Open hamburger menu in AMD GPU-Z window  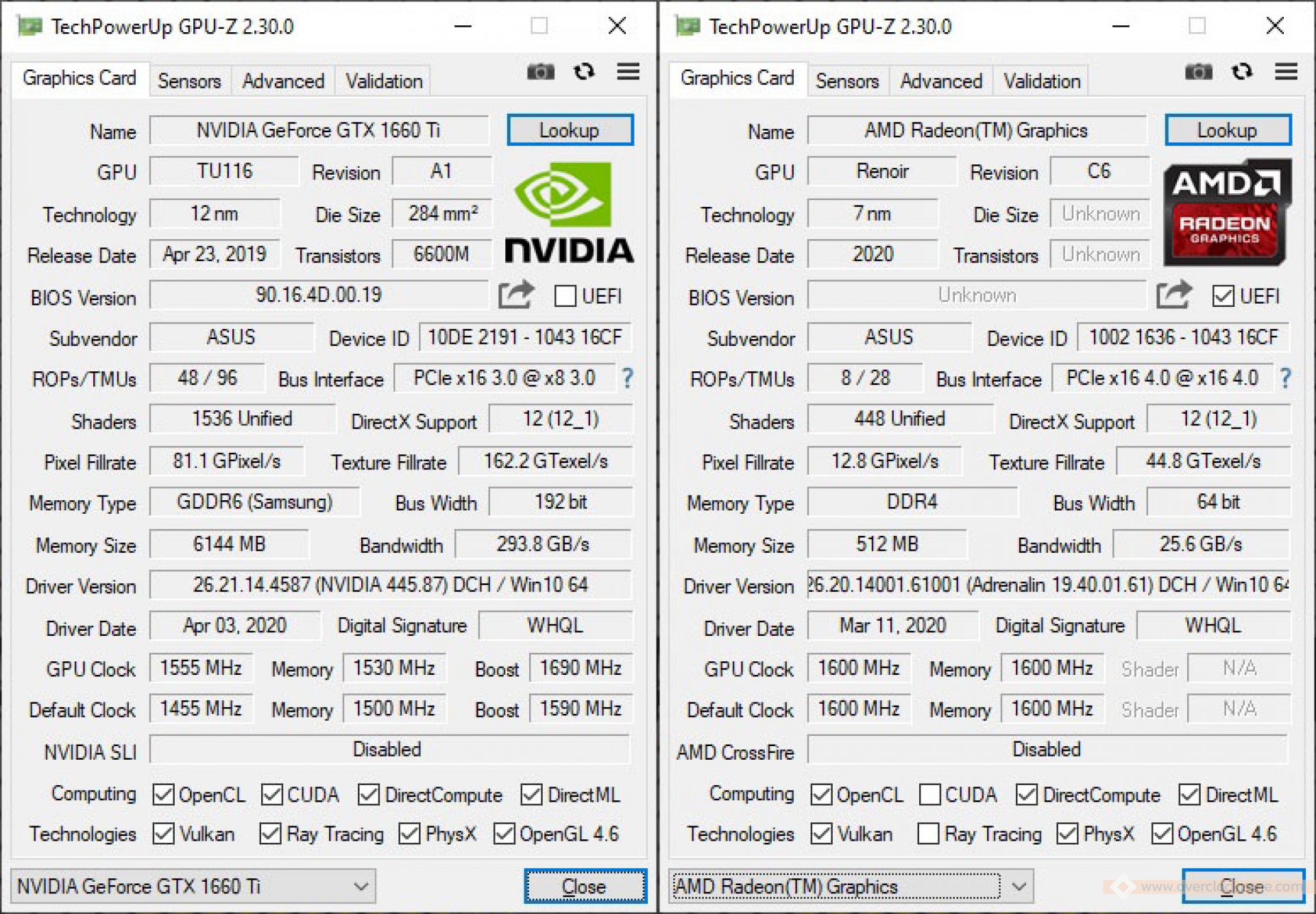(1286, 72)
